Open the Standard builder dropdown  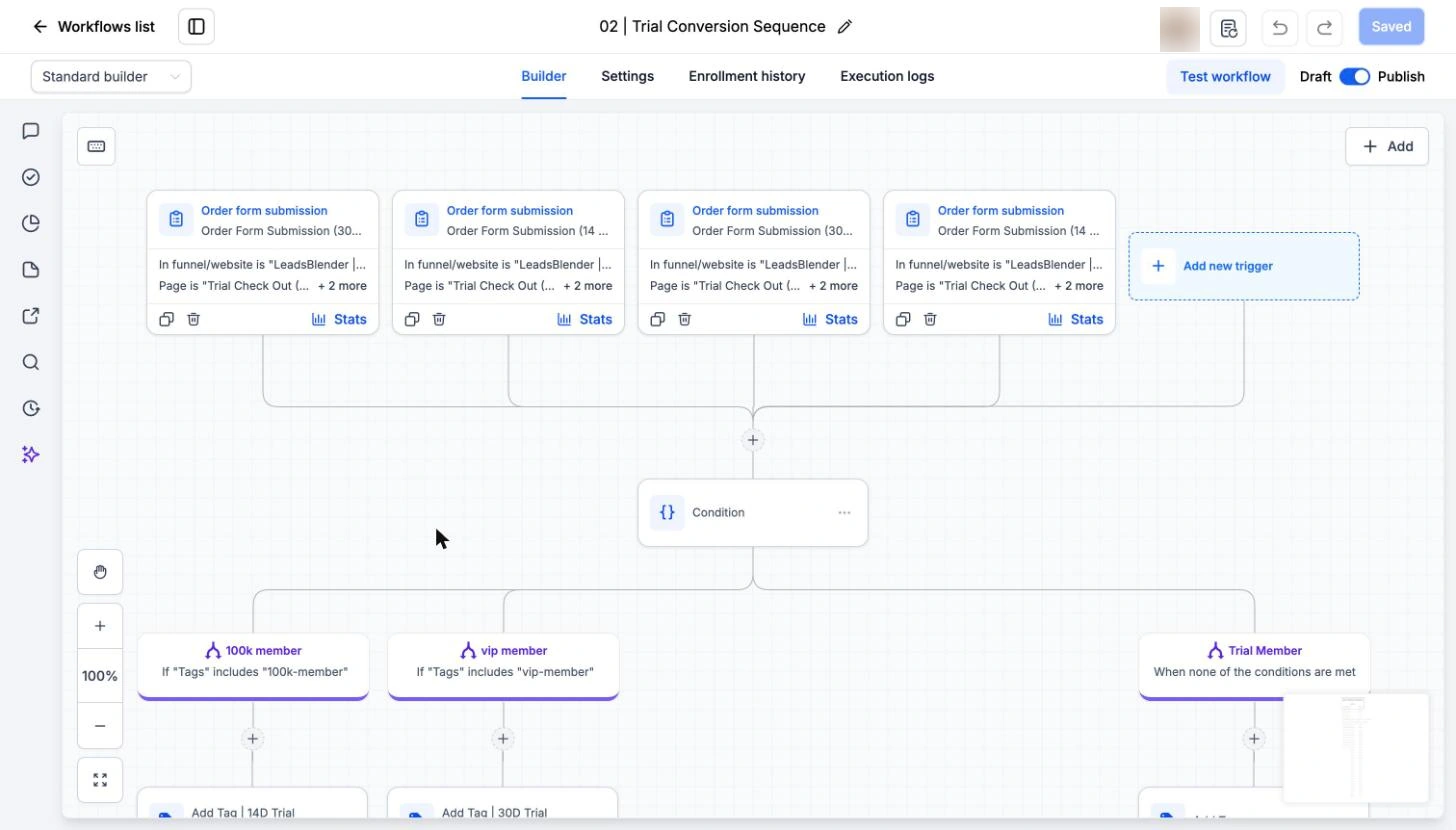coord(111,77)
